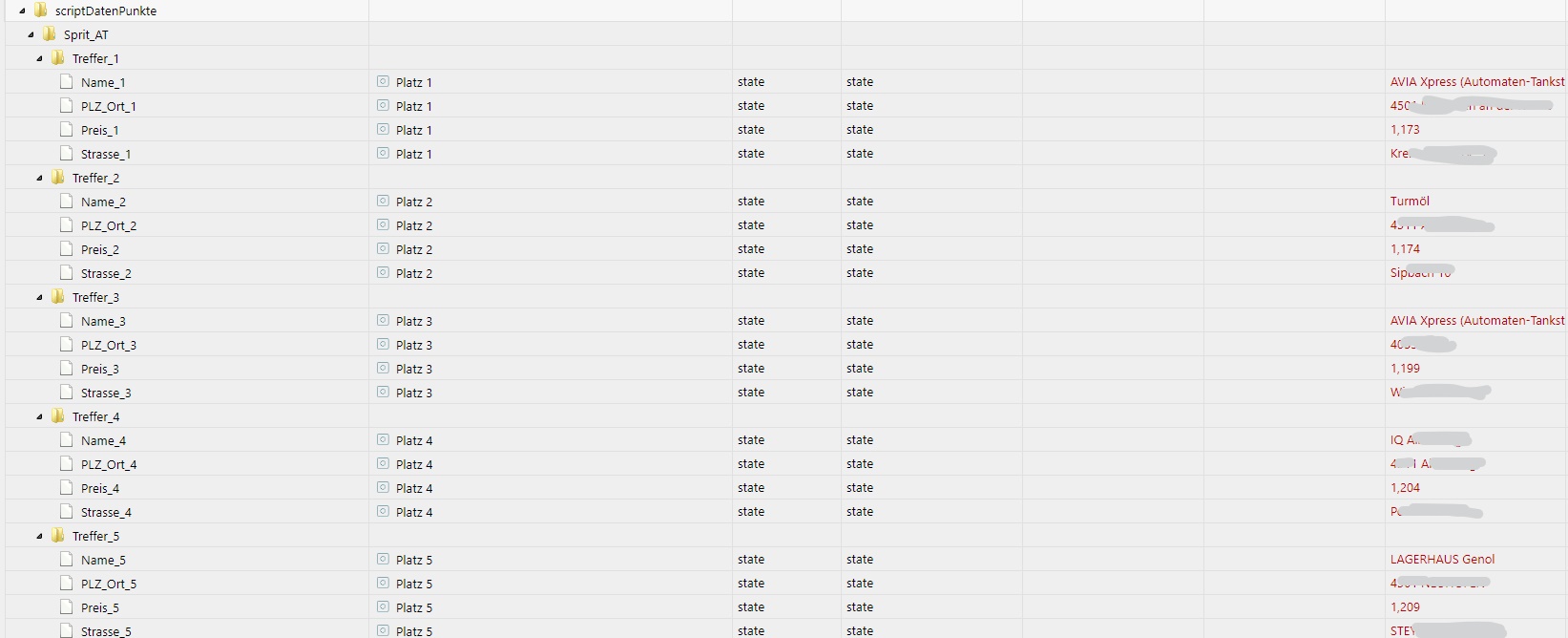
Task: Click the price value 1,173
Action: (1405, 130)
